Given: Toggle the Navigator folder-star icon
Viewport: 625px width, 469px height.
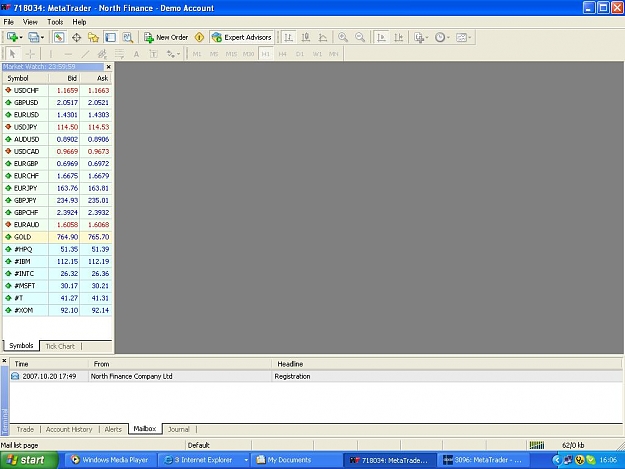Looking at the screenshot, I should tap(93, 37).
